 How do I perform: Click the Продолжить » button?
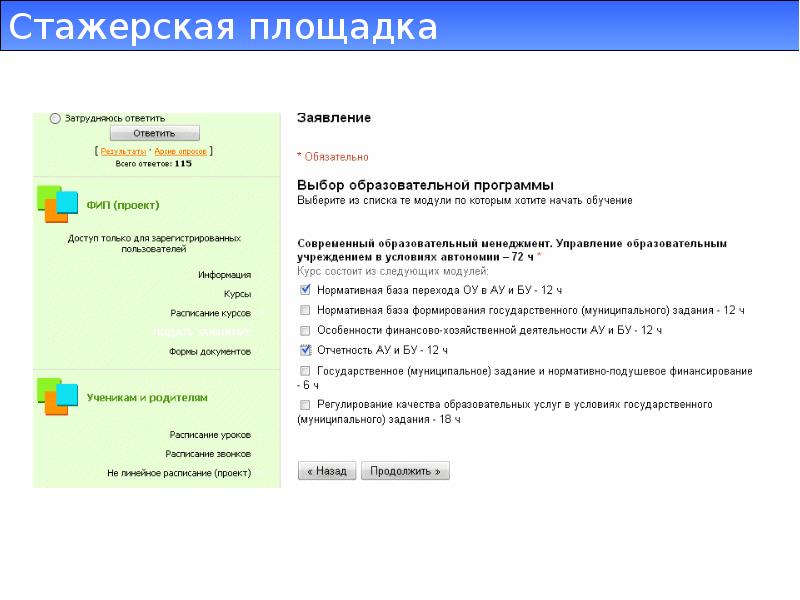tap(406, 470)
